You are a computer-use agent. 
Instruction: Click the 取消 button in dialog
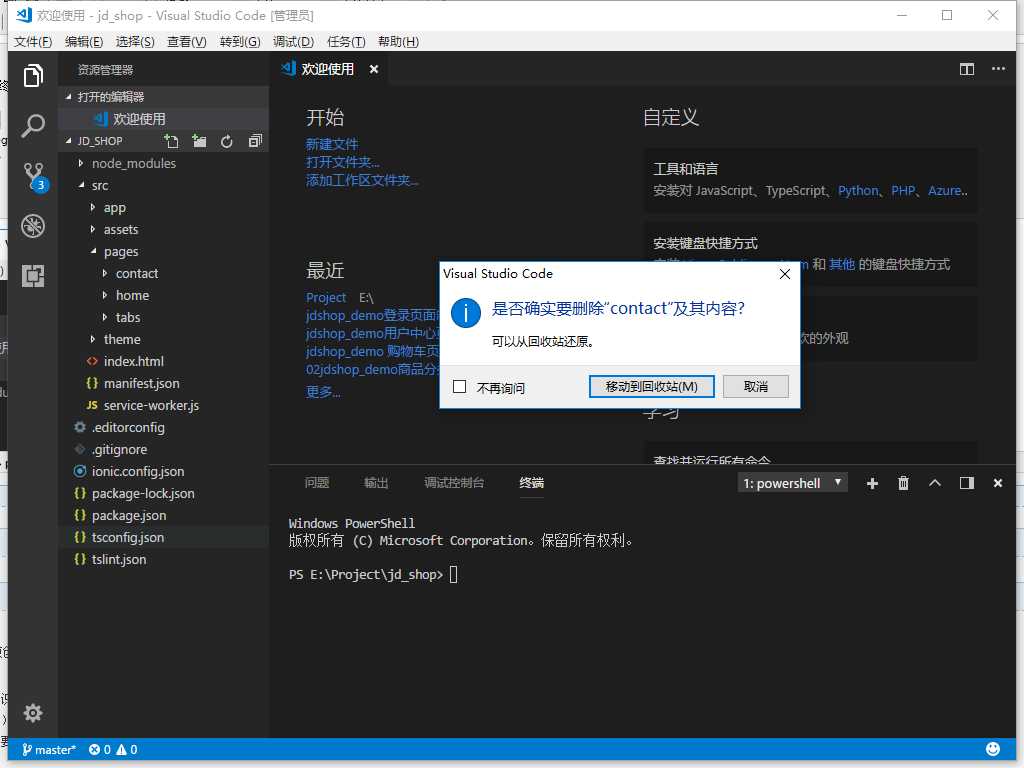click(x=756, y=387)
